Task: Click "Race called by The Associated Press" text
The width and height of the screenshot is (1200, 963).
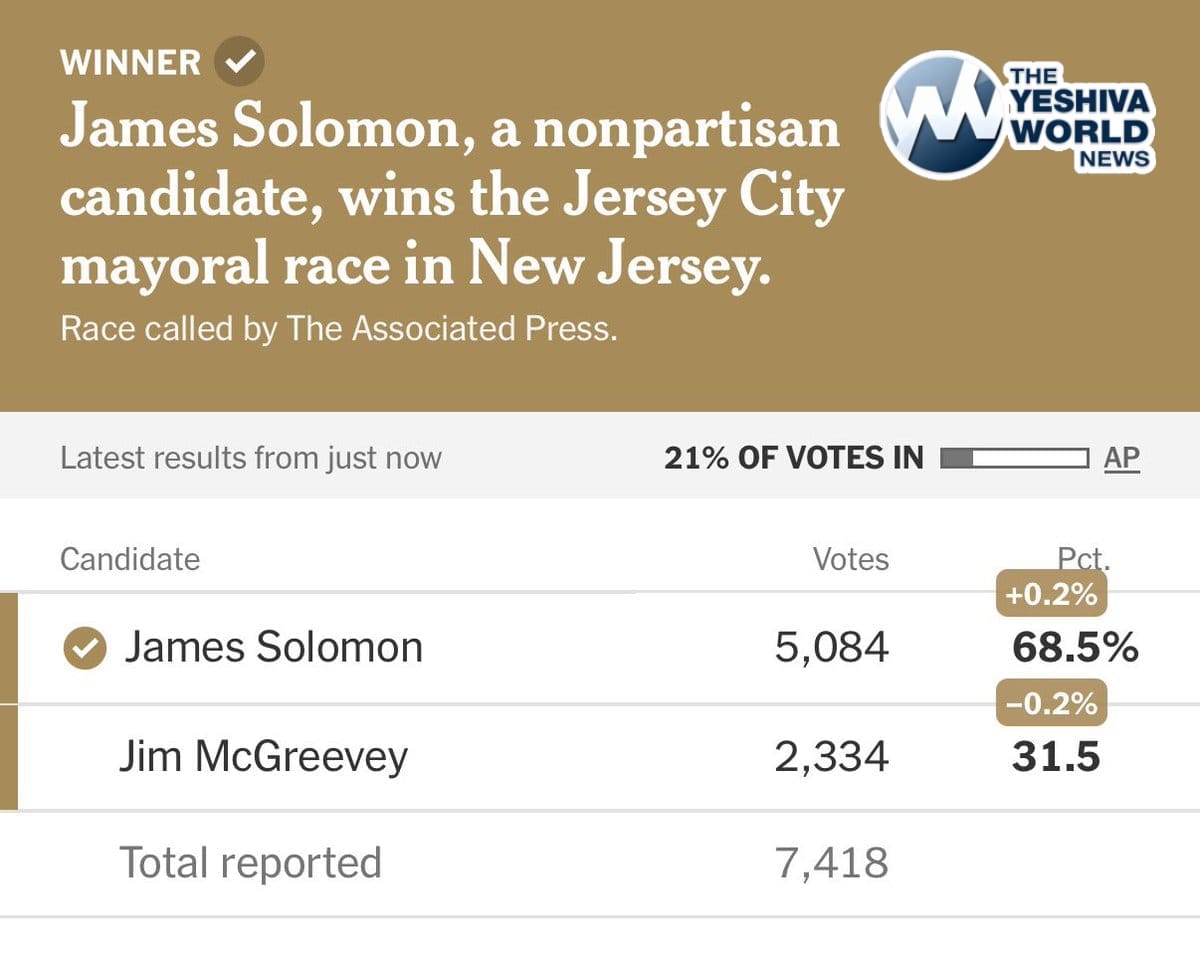Action: (338, 329)
